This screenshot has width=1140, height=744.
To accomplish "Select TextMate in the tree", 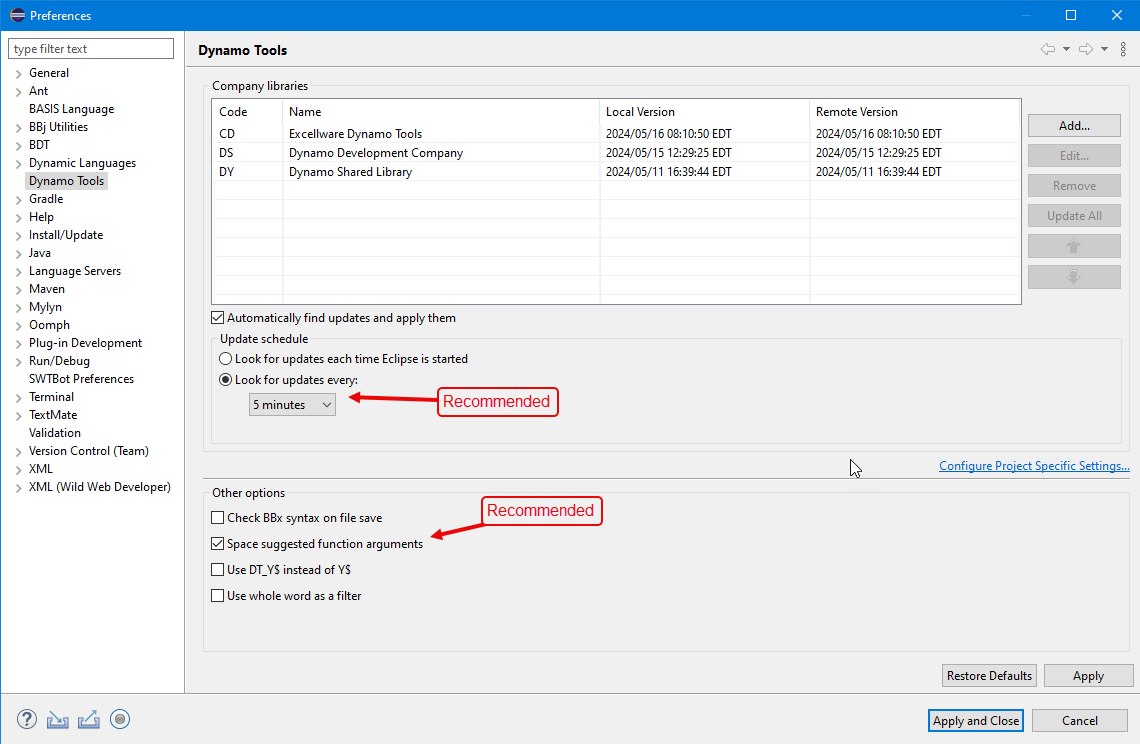I will pyautogui.click(x=53, y=415).
